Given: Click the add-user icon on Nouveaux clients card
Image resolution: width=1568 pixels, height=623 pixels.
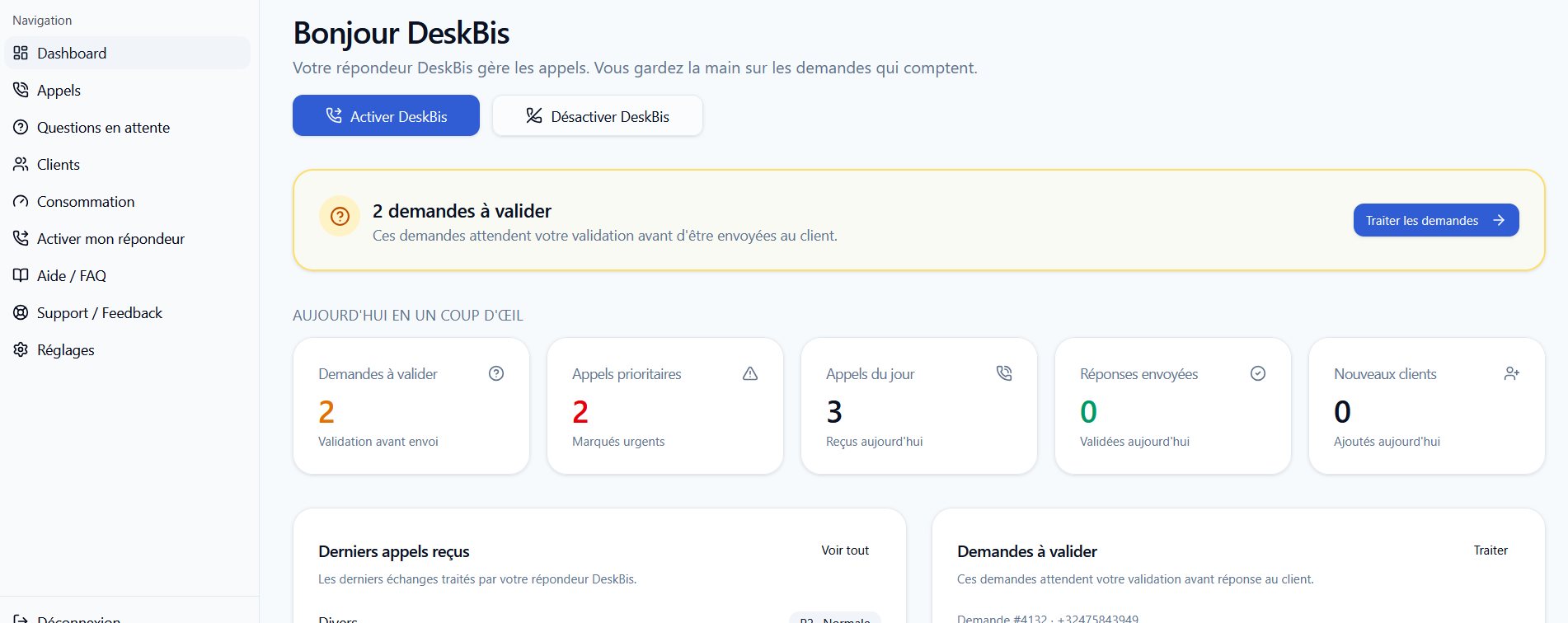Looking at the screenshot, I should 1512,373.
